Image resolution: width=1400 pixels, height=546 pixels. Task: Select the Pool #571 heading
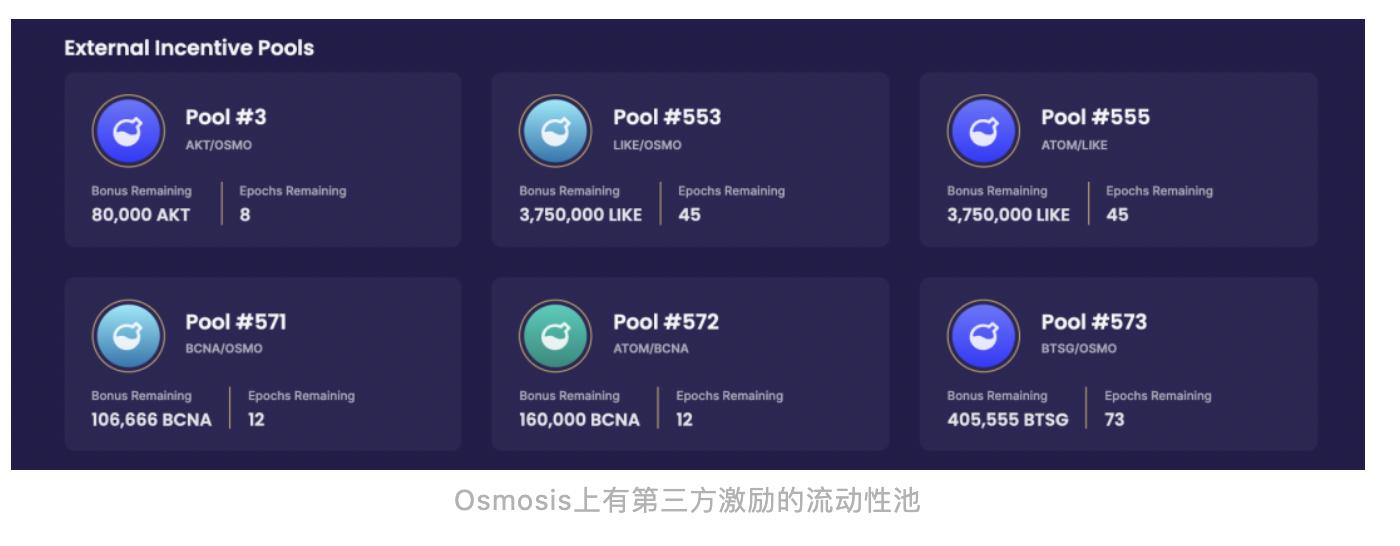click(x=236, y=322)
